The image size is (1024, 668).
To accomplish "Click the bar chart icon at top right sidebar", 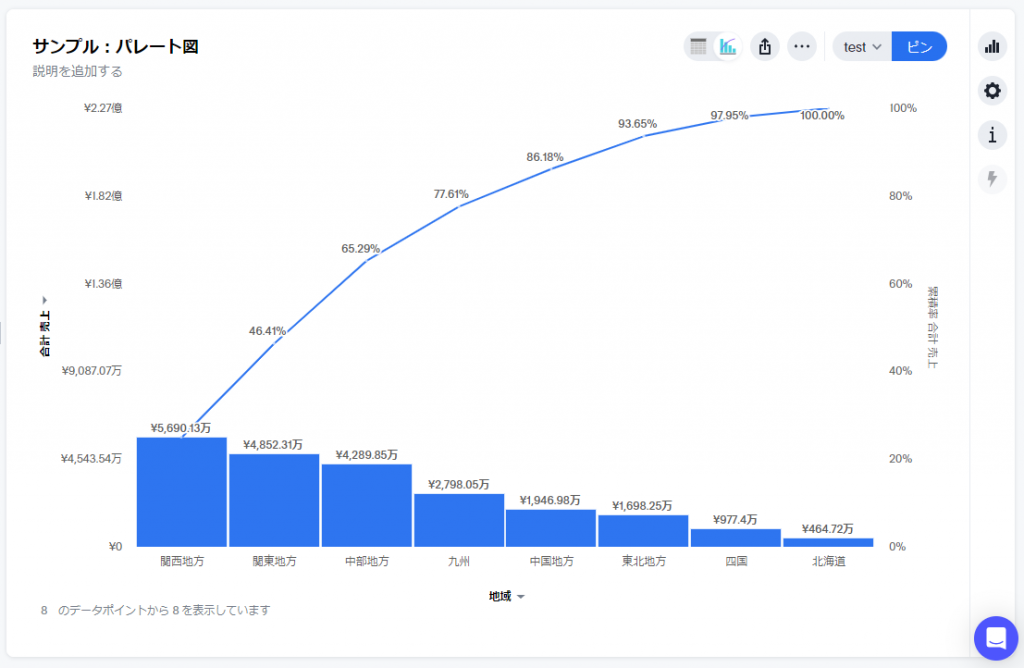I will 992,46.
